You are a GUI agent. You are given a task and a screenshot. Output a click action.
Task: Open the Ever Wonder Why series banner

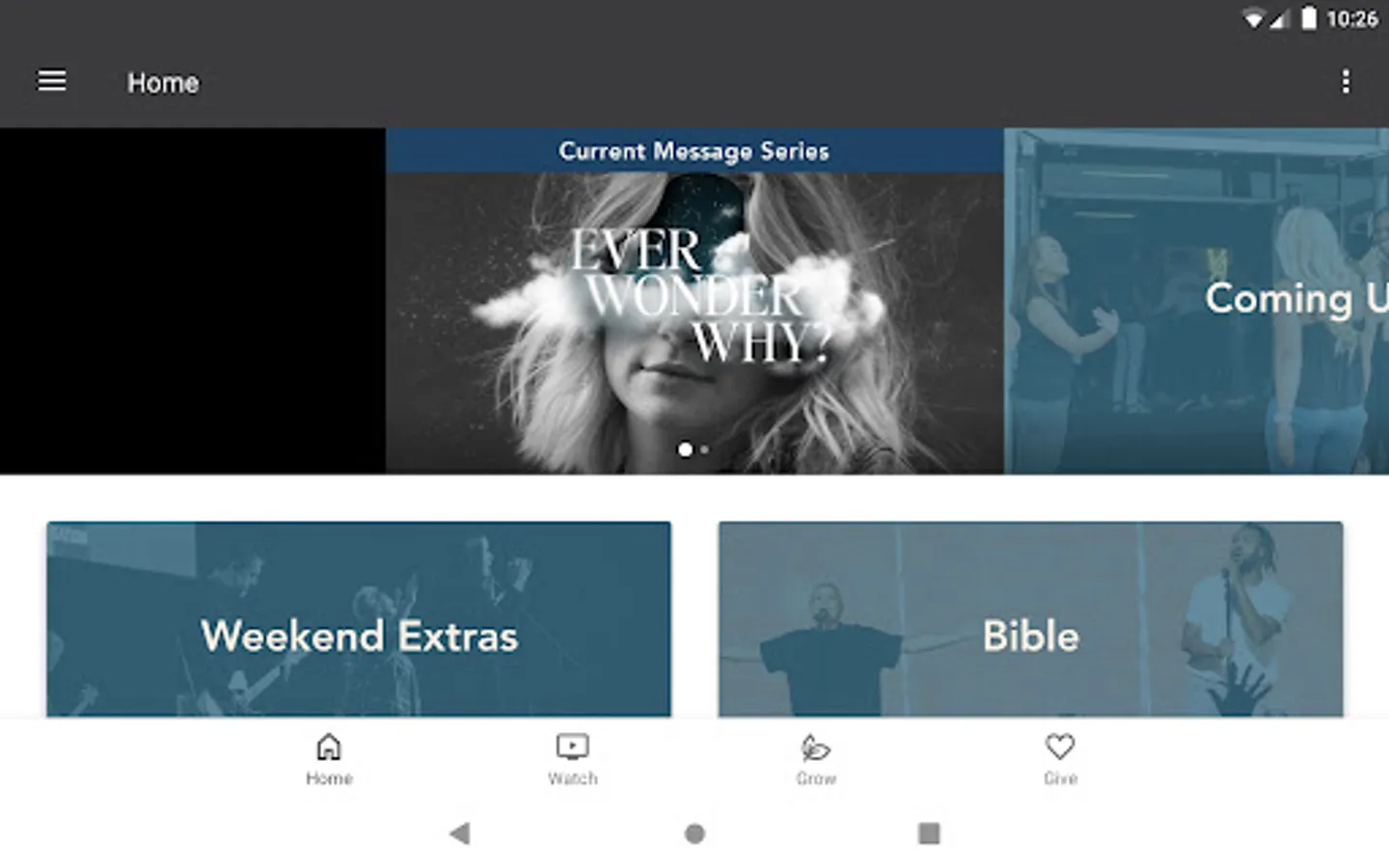click(x=694, y=323)
